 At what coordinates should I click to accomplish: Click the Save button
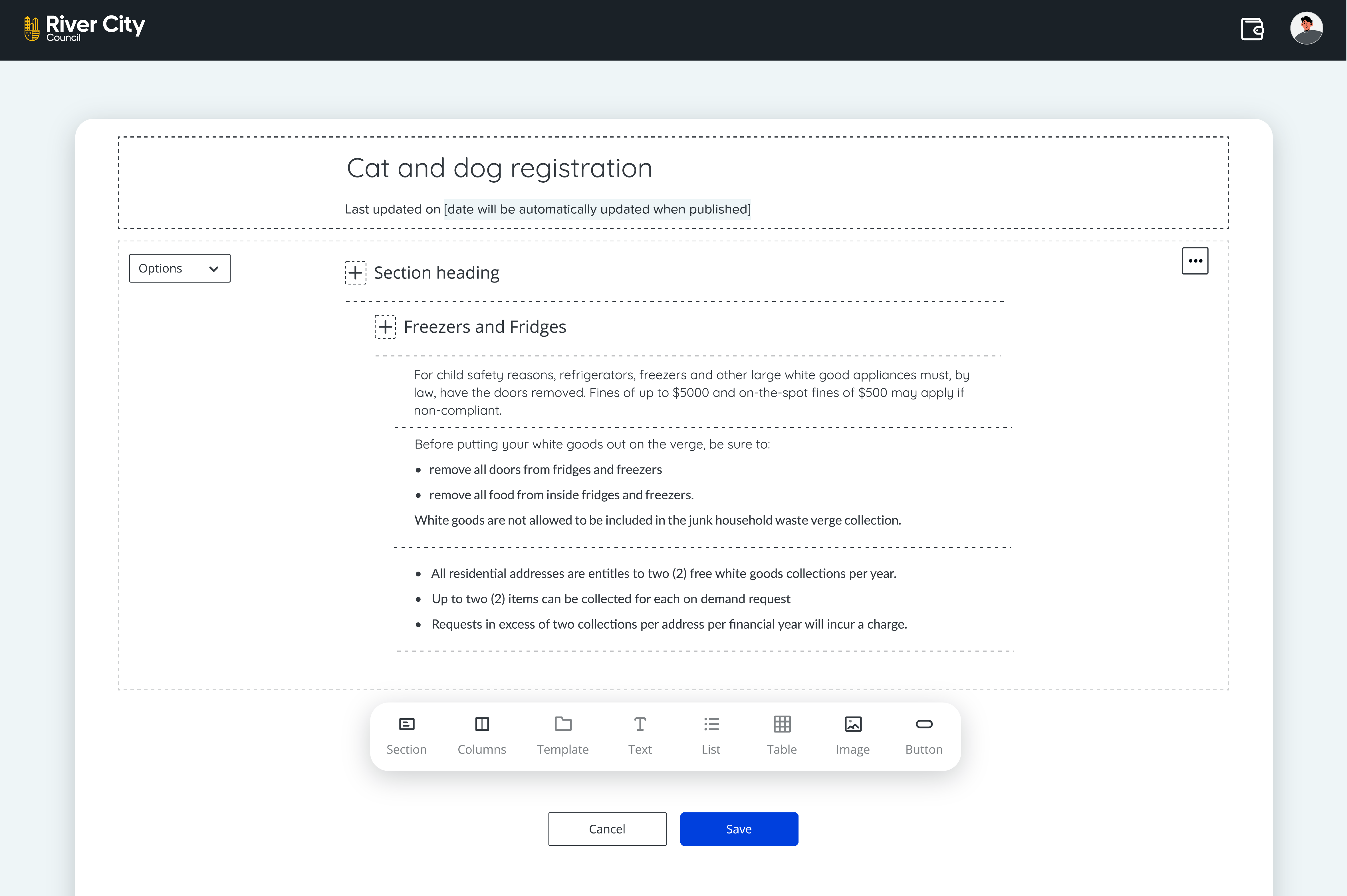coord(739,829)
